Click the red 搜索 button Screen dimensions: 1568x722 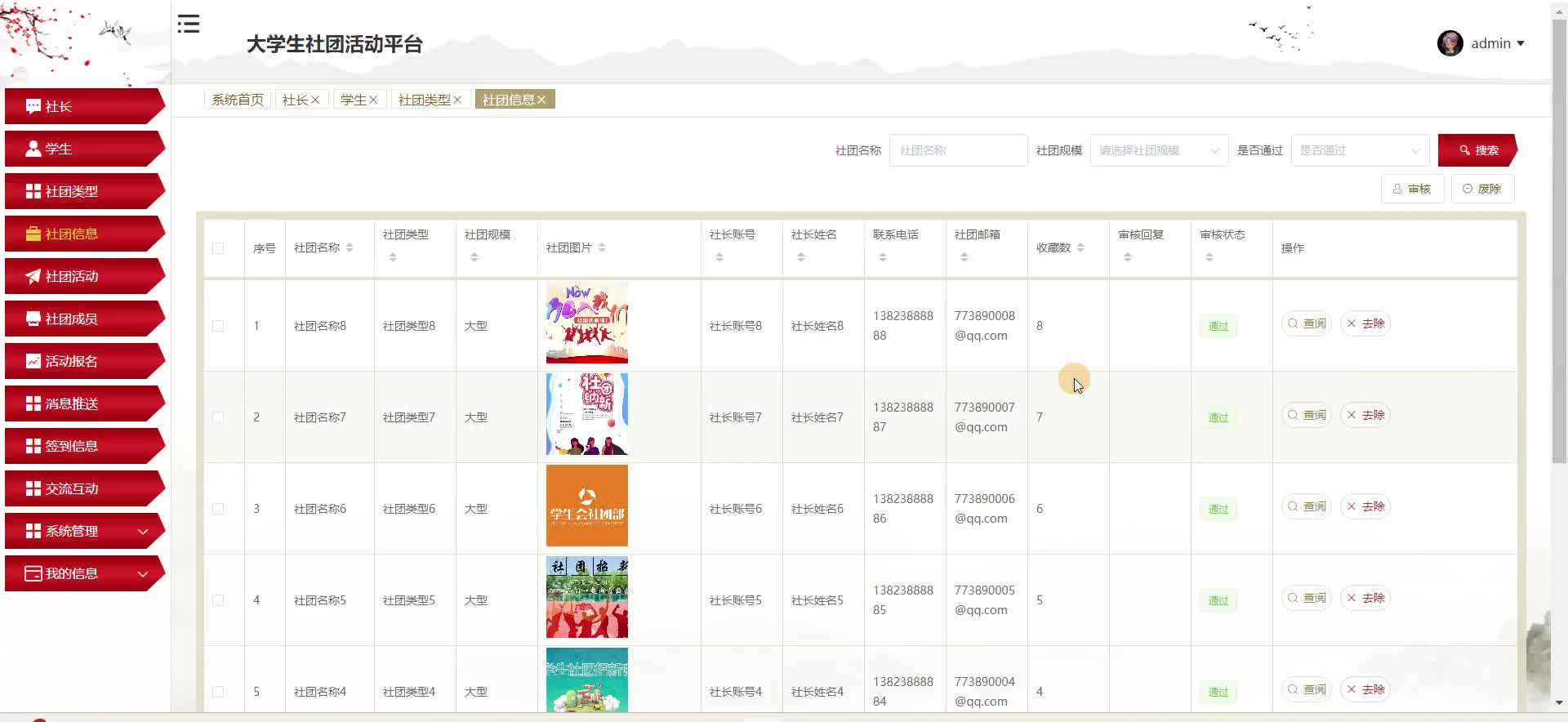pyautogui.click(x=1477, y=150)
